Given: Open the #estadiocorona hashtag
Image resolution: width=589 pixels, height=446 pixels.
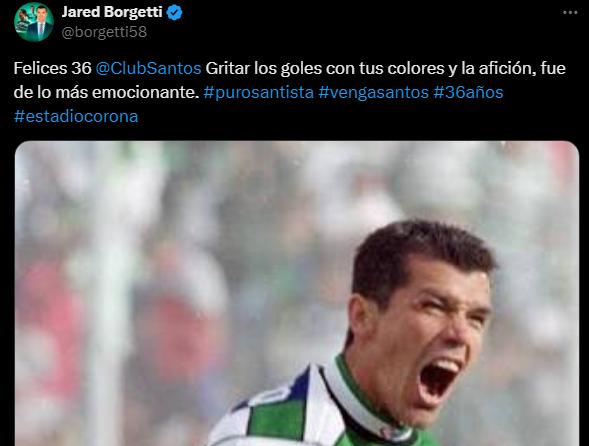Looking at the screenshot, I should pyautogui.click(x=76, y=116).
